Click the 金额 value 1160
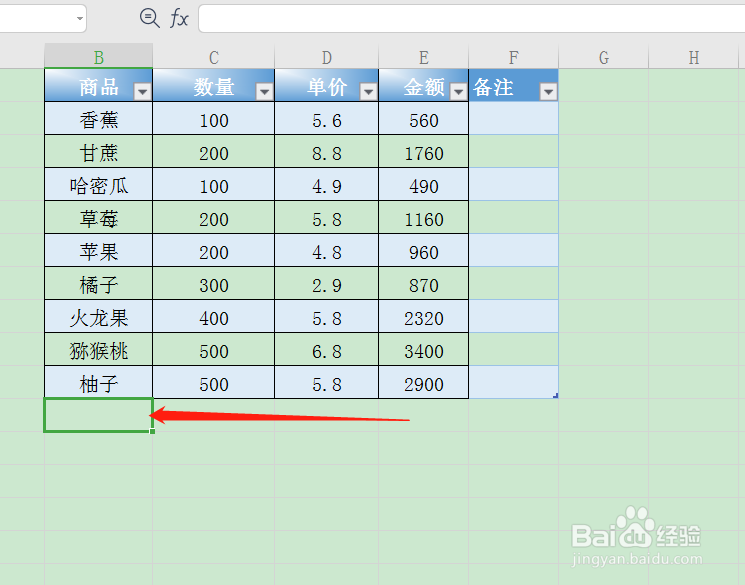 (x=423, y=217)
